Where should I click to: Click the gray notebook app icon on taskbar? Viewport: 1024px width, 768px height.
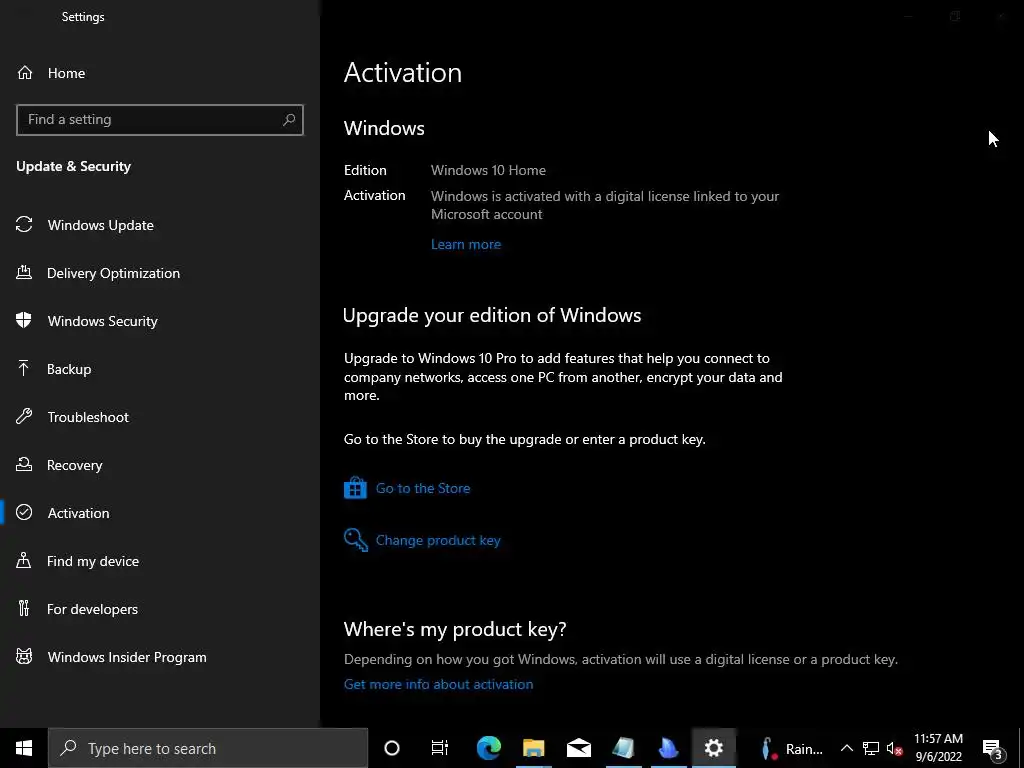pyautogui.click(x=624, y=748)
